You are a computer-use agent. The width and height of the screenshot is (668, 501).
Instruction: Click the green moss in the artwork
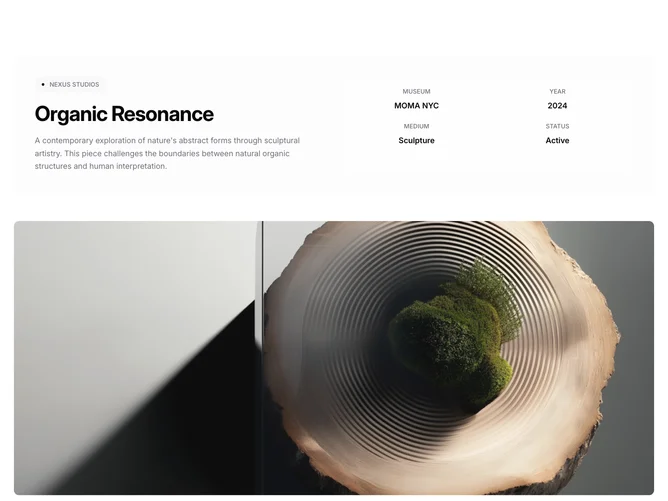coord(447,341)
